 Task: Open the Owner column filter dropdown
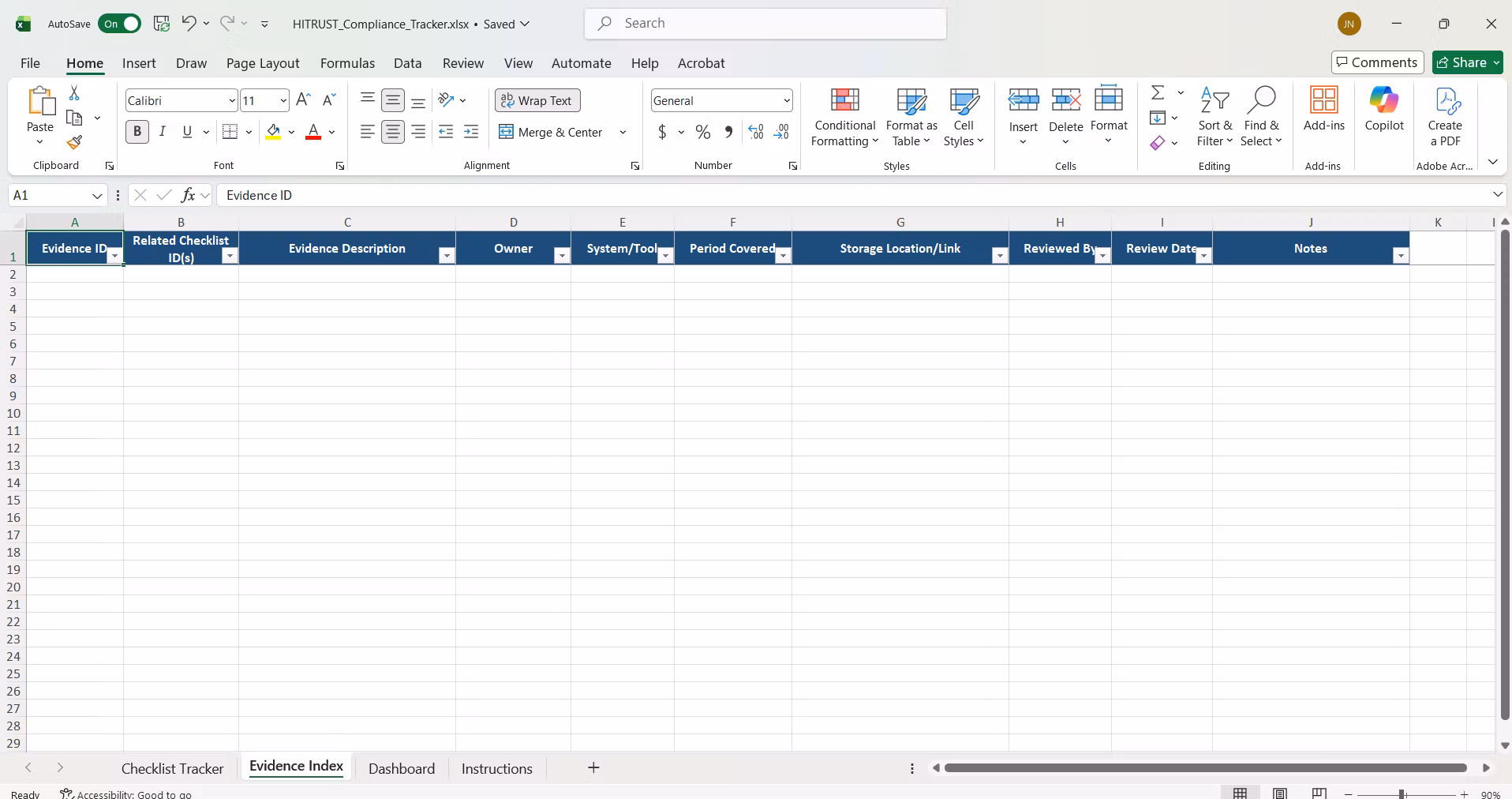click(562, 256)
